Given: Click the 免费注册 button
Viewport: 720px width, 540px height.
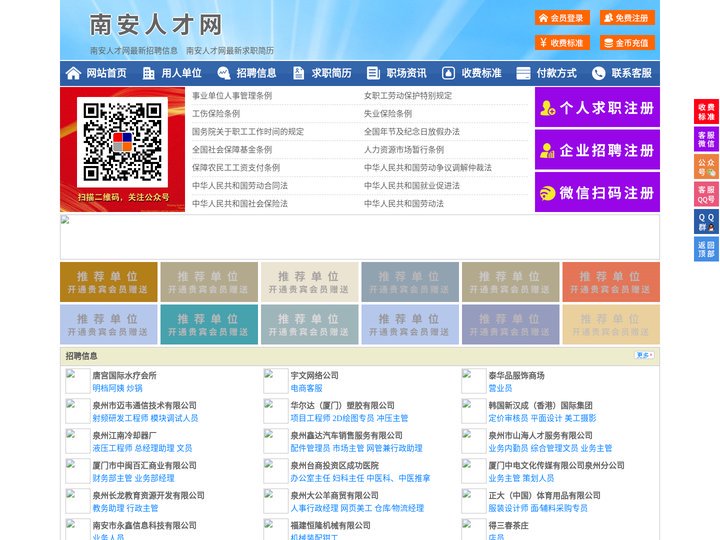Looking at the screenshot, I should tap(627, 18).
